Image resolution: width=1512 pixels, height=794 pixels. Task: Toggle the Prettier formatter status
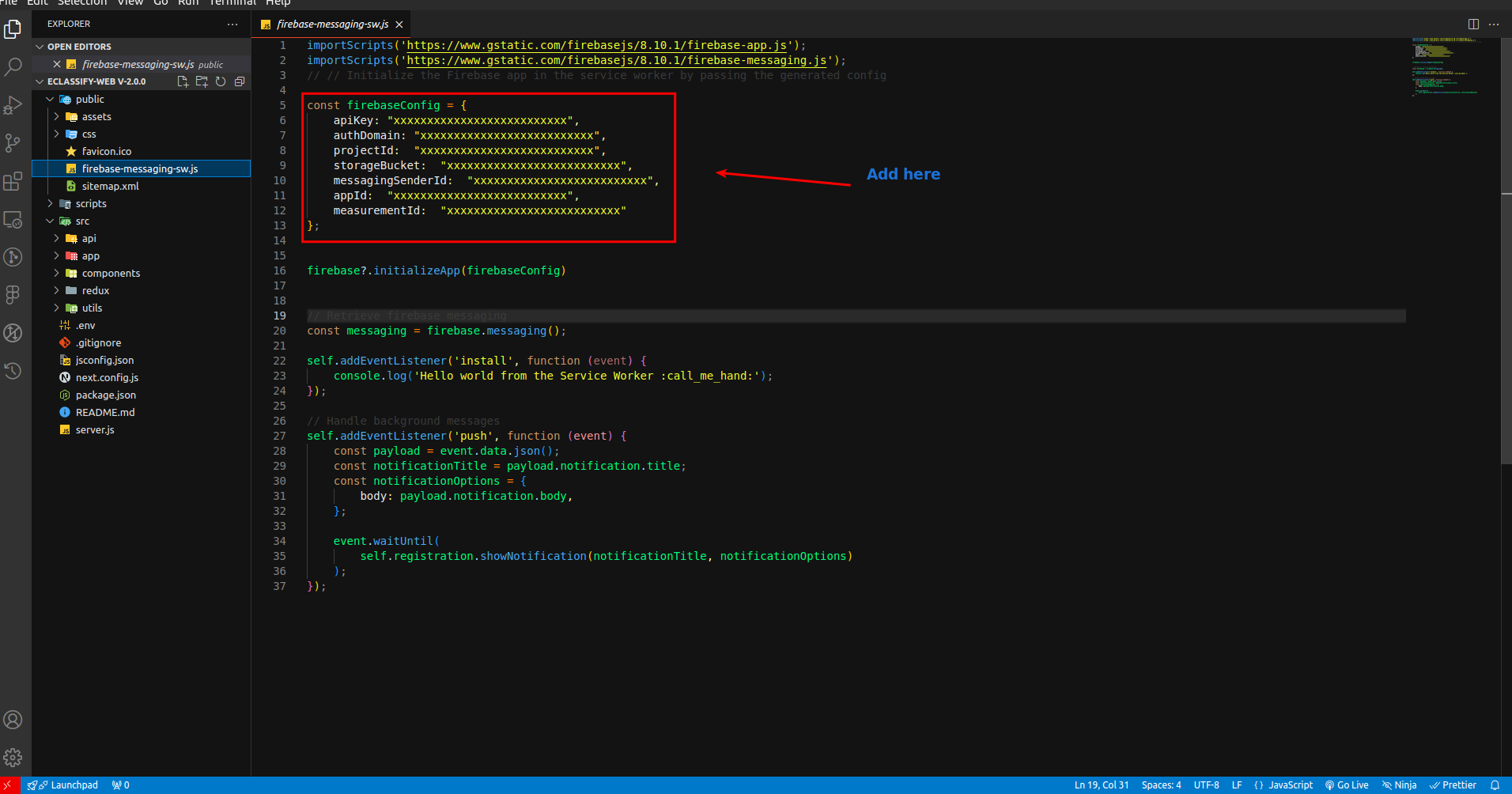(x=1453, y=785)
